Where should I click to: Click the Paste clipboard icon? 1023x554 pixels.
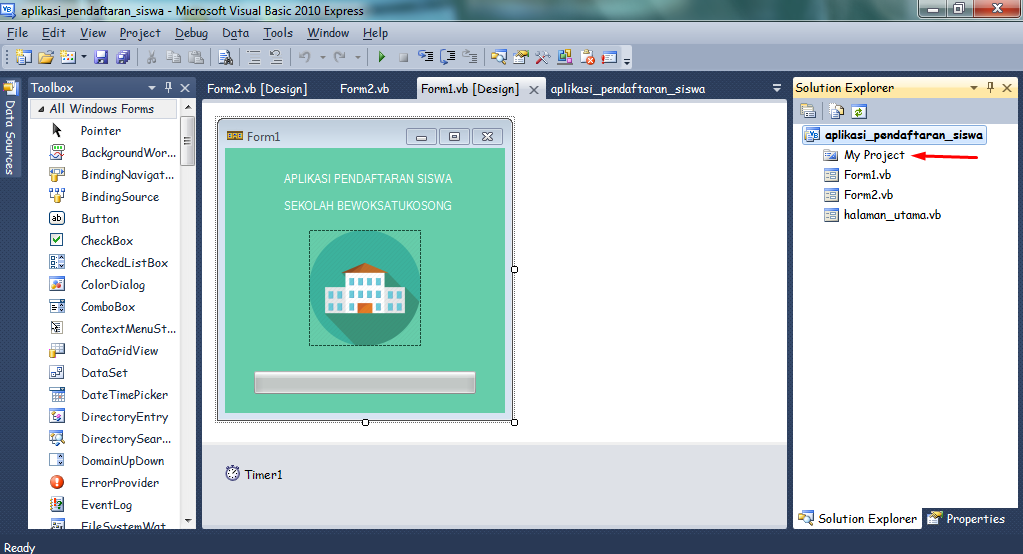click(x=196, y=57)
